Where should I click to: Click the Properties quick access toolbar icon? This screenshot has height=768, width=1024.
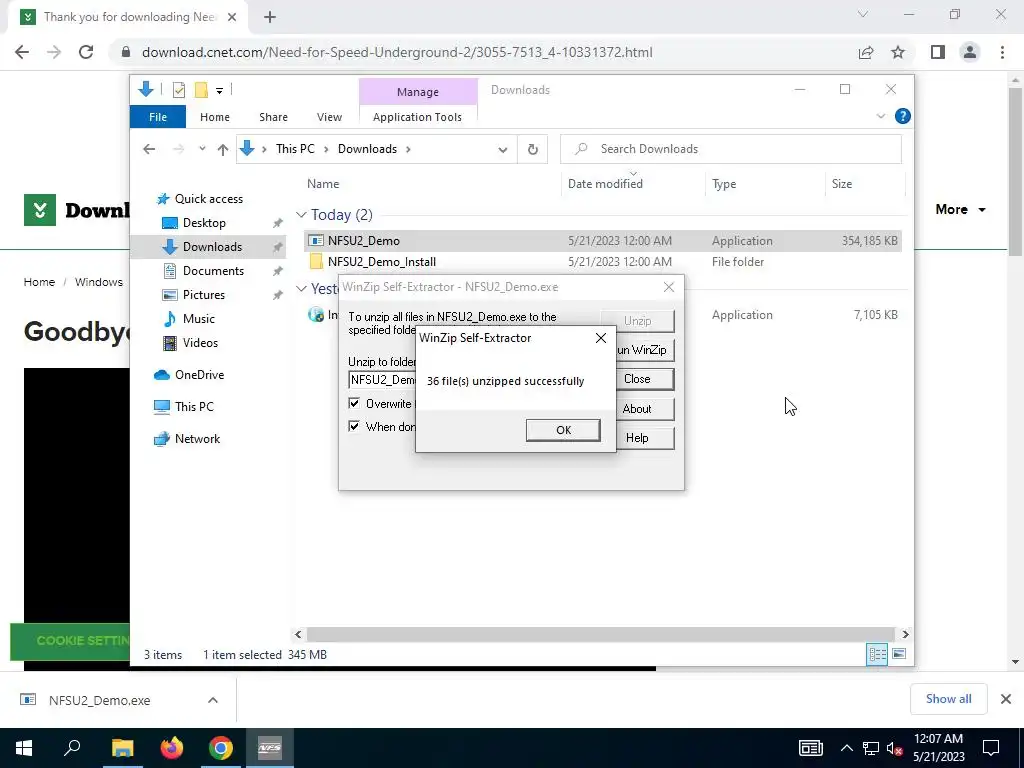tap(178, 90)
